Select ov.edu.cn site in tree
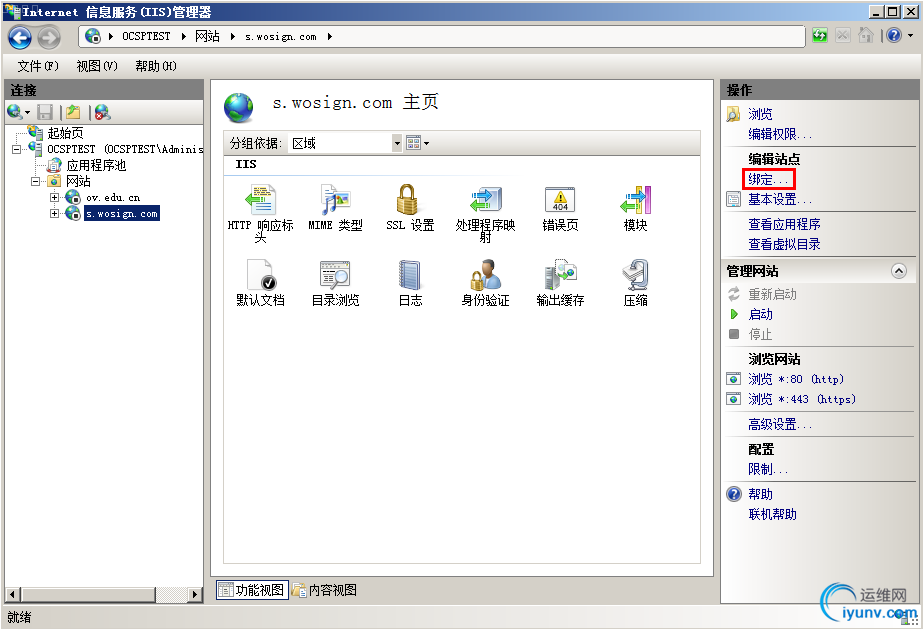 113,197
